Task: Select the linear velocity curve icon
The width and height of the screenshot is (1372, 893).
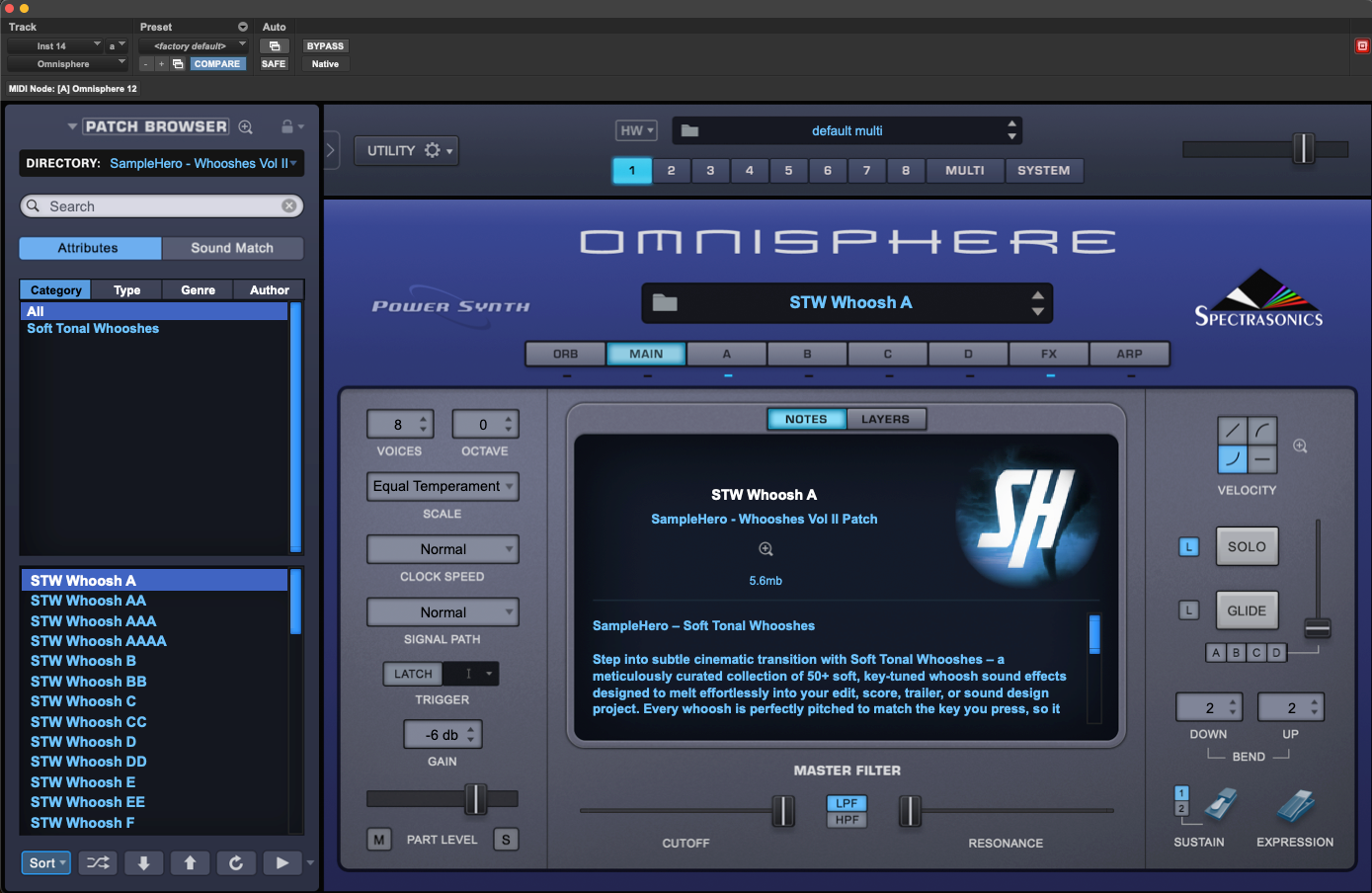Action: click(x=1233, y=431)
